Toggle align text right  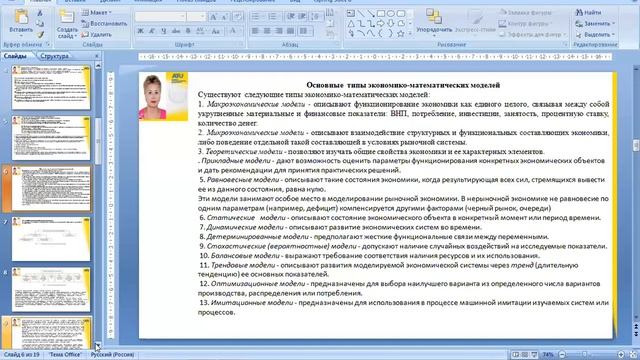coord(279,31)
